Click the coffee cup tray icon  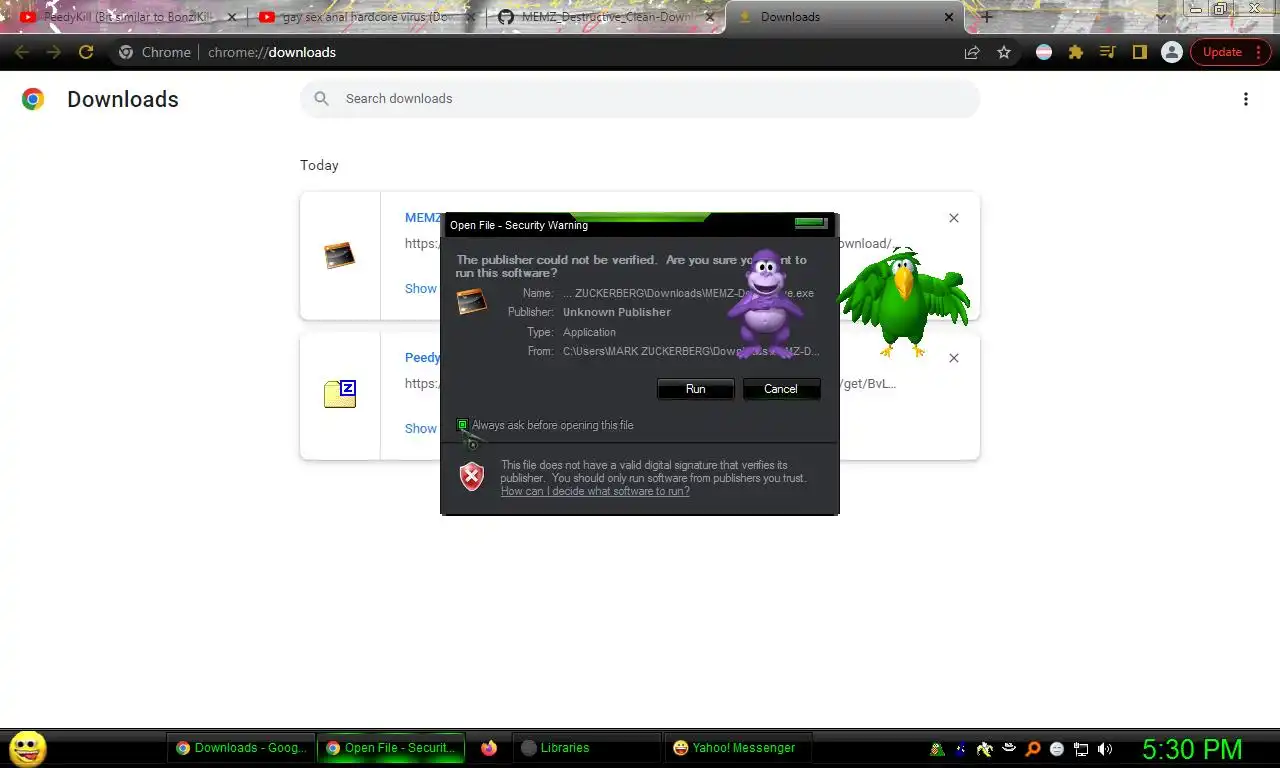[1009, 749]
